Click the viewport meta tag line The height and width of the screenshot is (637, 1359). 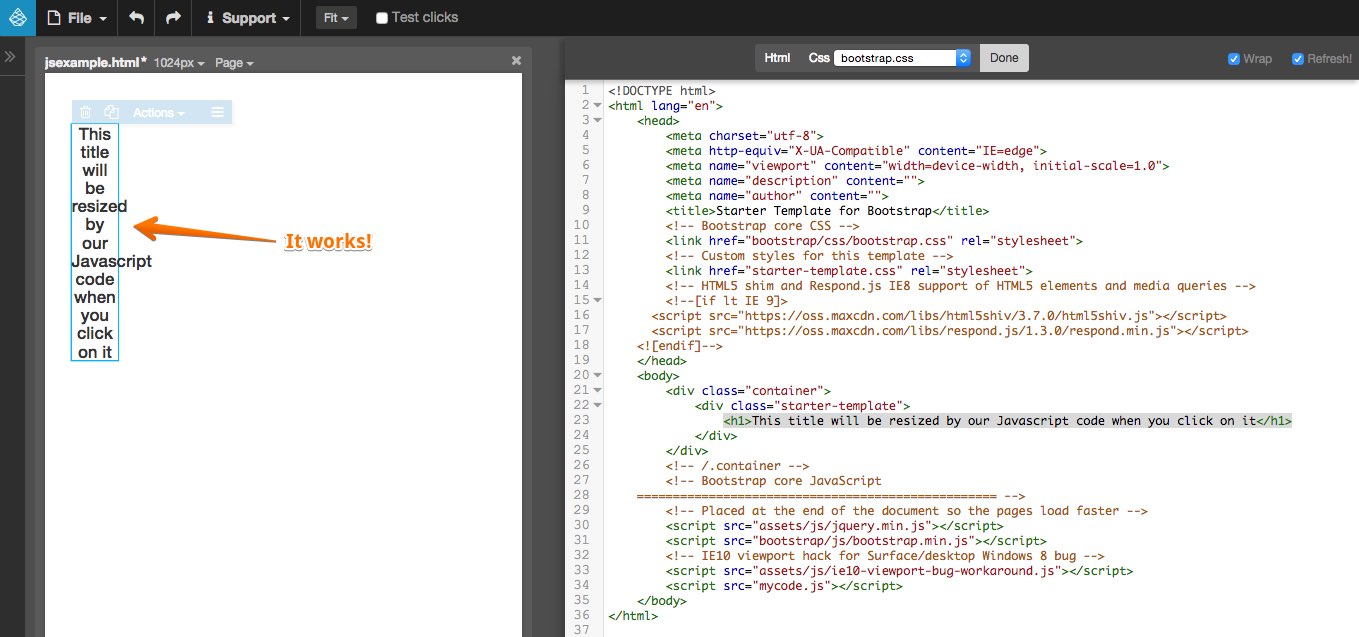tap(917, 165)
